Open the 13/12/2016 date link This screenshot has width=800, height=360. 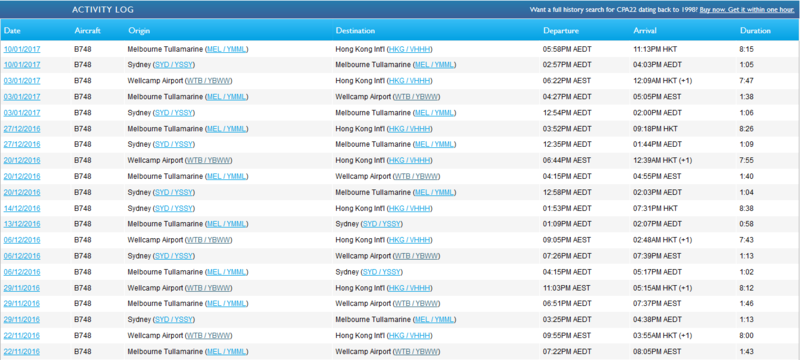[x=22, y=224]
